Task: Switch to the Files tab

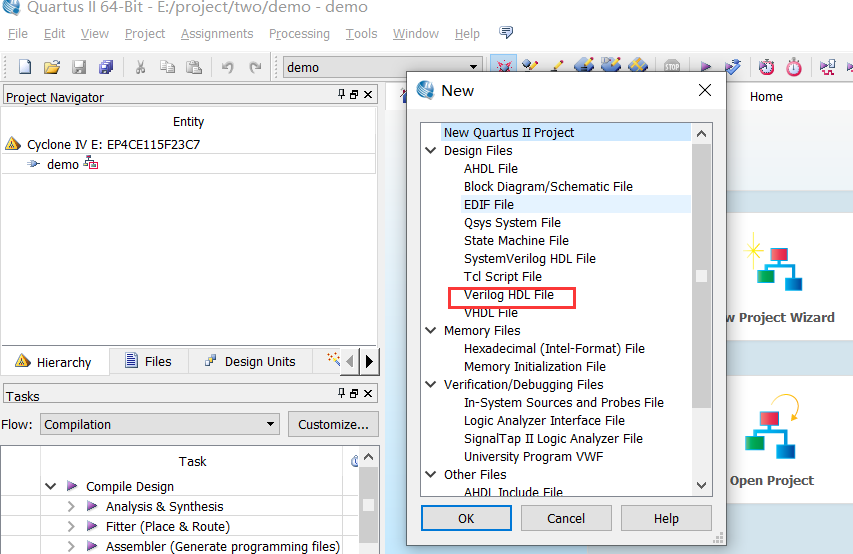Action: click(x=149, y=361)
